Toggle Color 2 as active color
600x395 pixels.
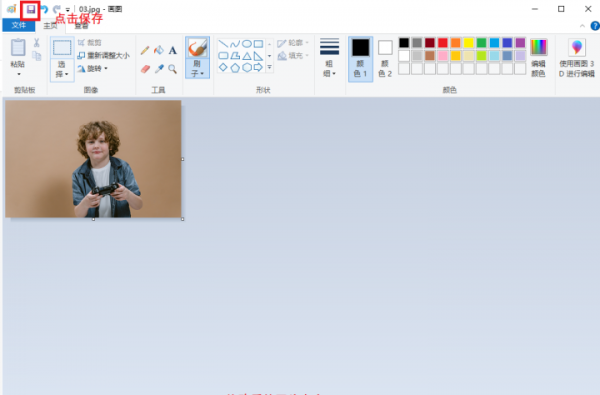(385, 59)
